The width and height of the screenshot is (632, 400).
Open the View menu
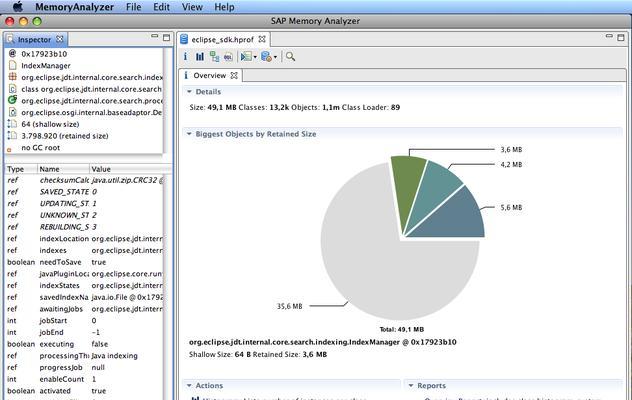click(192, 7)
